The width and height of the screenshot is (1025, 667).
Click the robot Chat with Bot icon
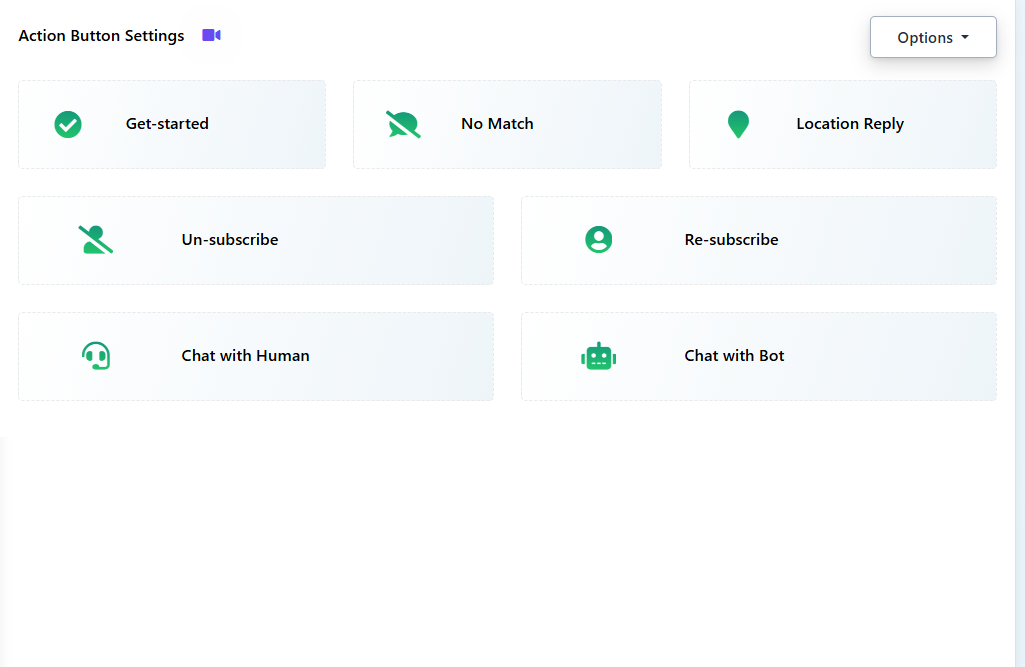[x=598, y=356]
